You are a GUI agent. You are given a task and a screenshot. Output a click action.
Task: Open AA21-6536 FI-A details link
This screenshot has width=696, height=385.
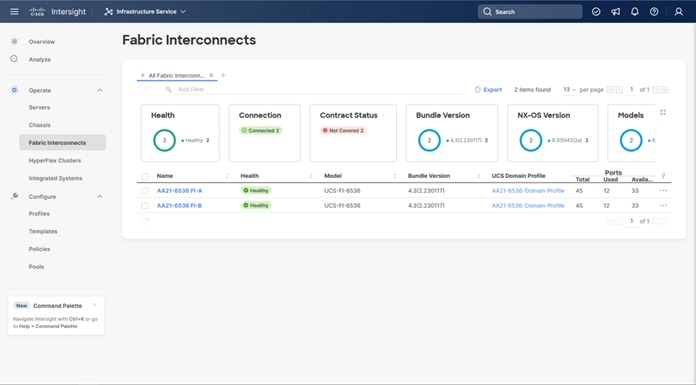point(179,191)
